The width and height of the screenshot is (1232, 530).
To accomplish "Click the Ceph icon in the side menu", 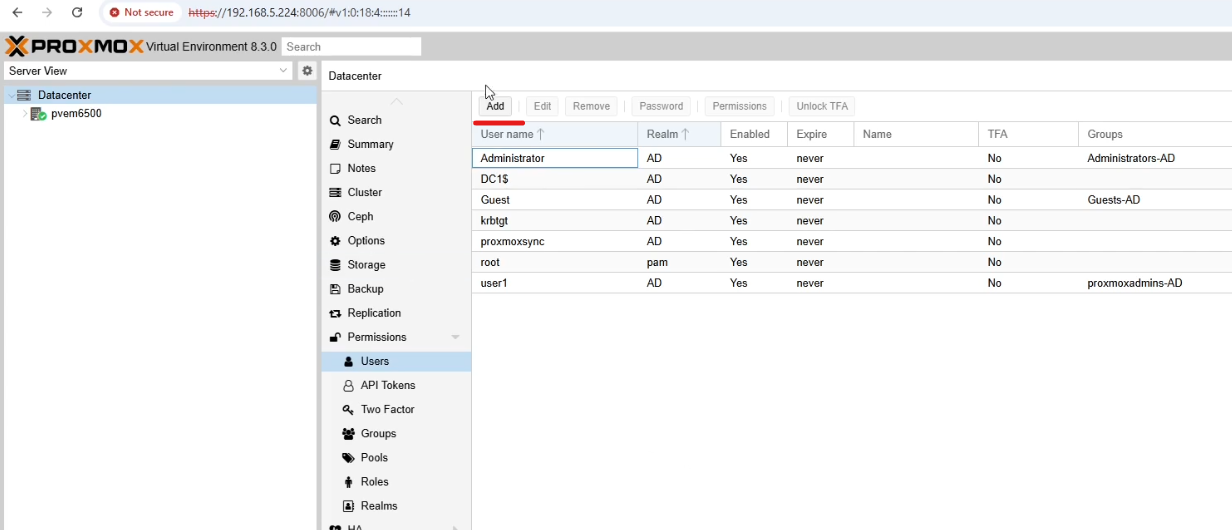I will (x=335, y=216).
